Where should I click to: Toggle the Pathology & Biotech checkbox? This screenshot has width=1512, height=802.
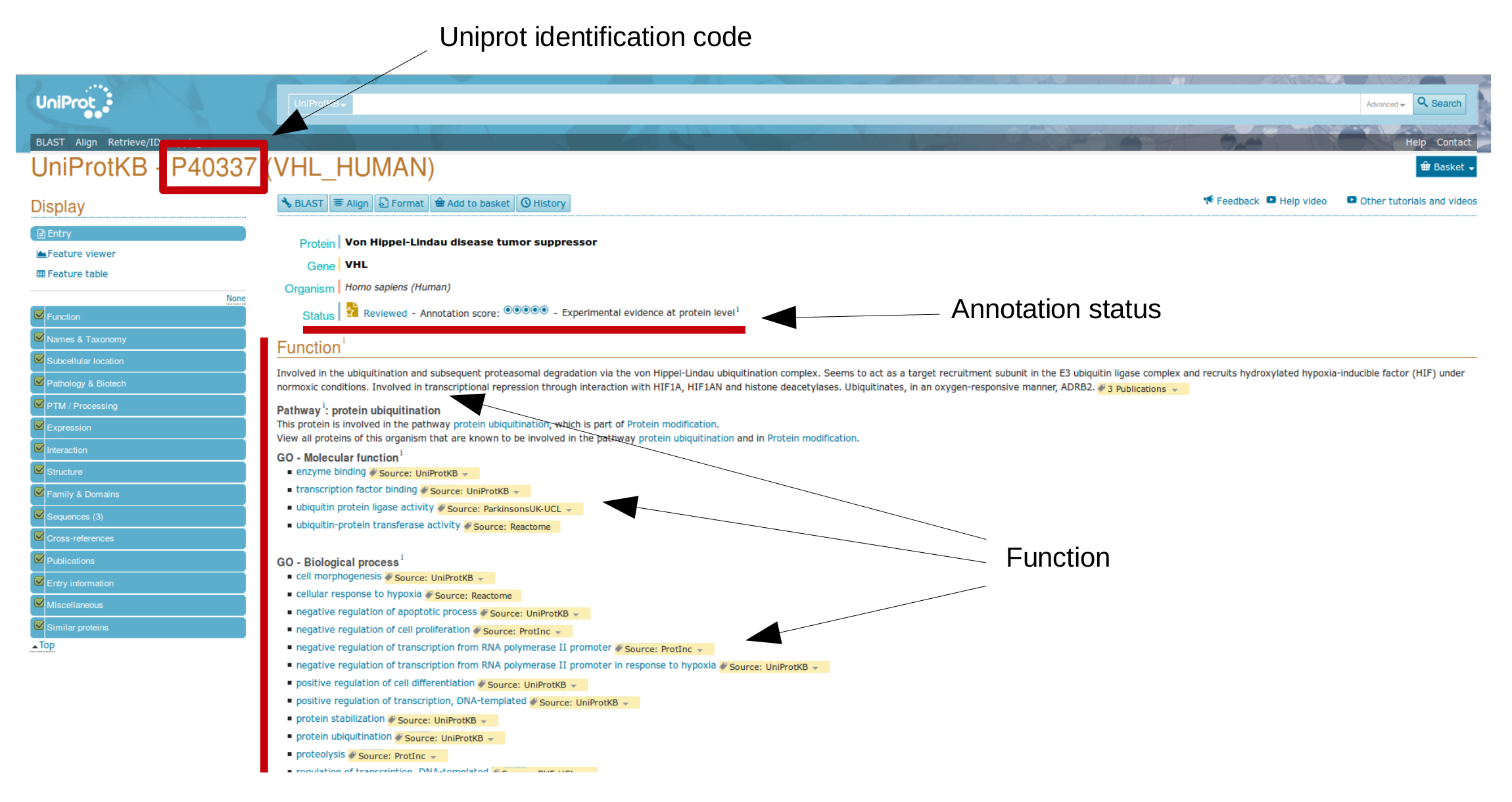[x=39, y=382]
